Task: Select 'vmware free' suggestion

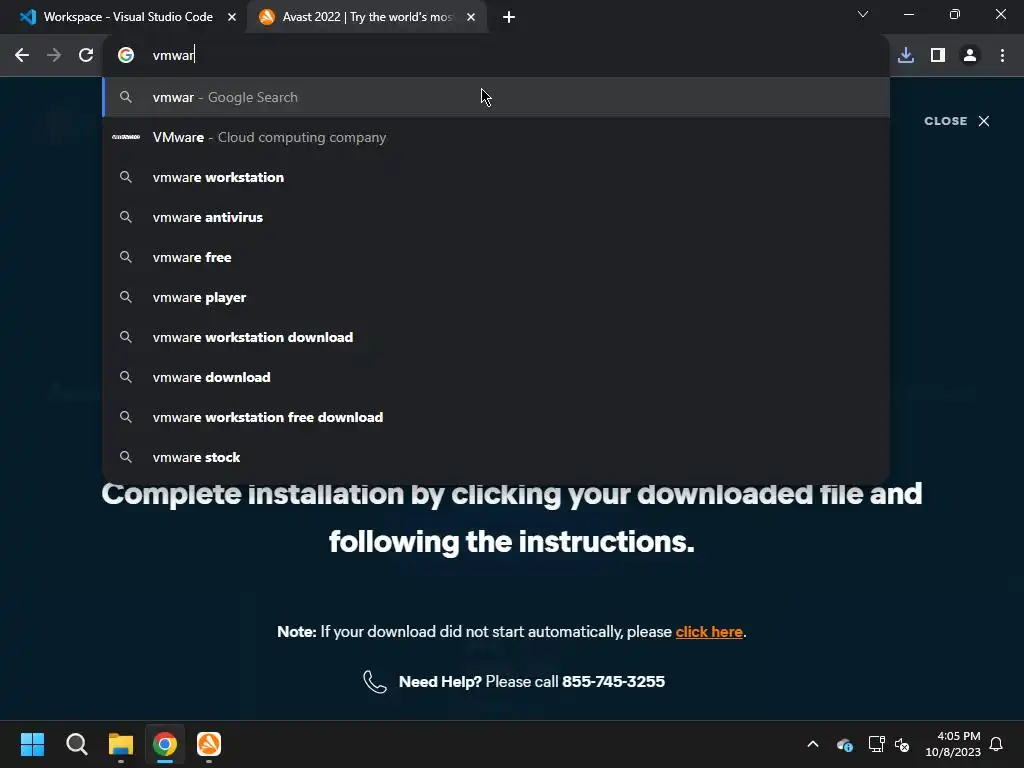Action: pyautogui.click(x=496, y=257)
